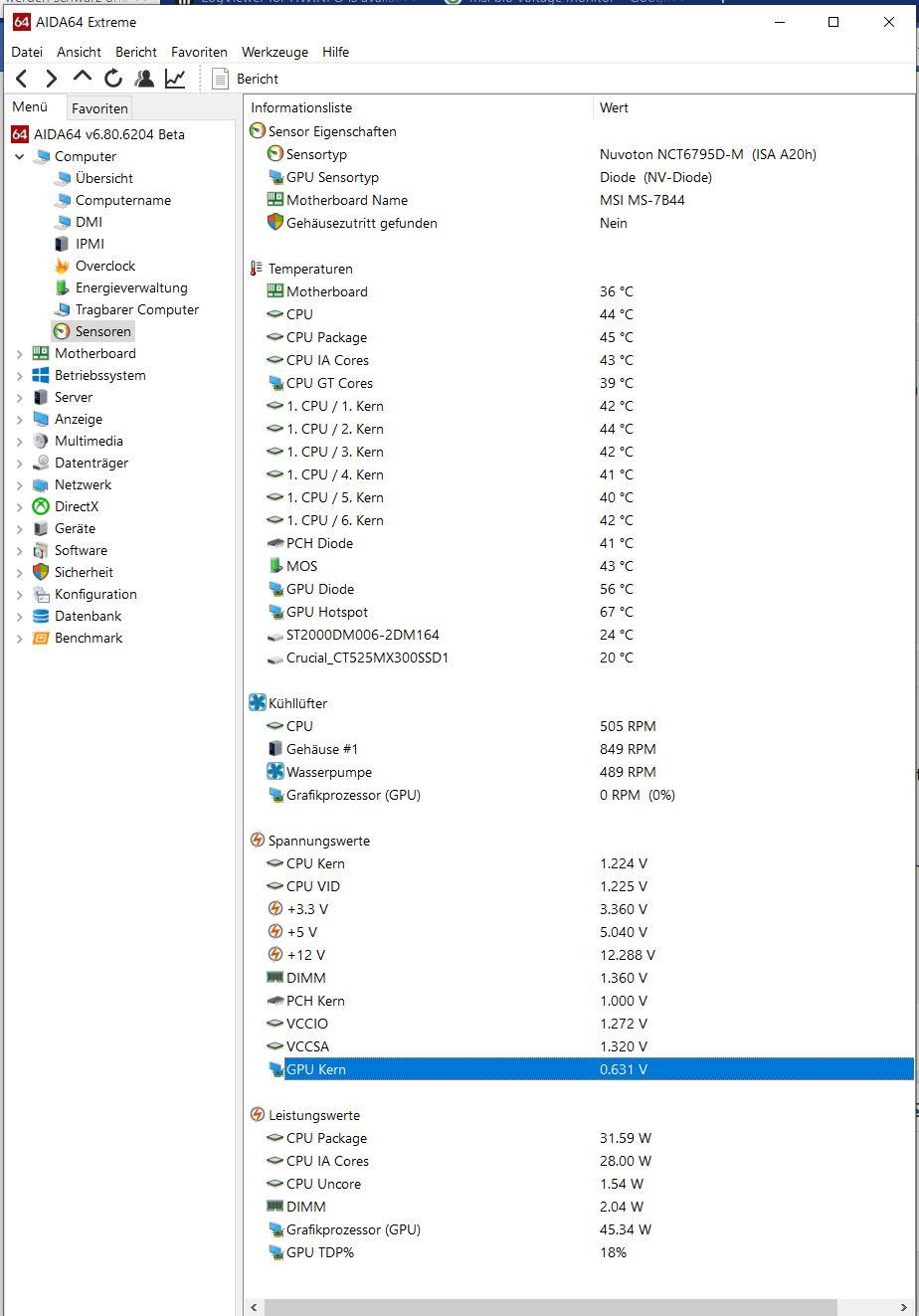Click the Energieverwaltung battery icon
Viewport: 919px width, 1316px height.
click(x=62, y=287)
